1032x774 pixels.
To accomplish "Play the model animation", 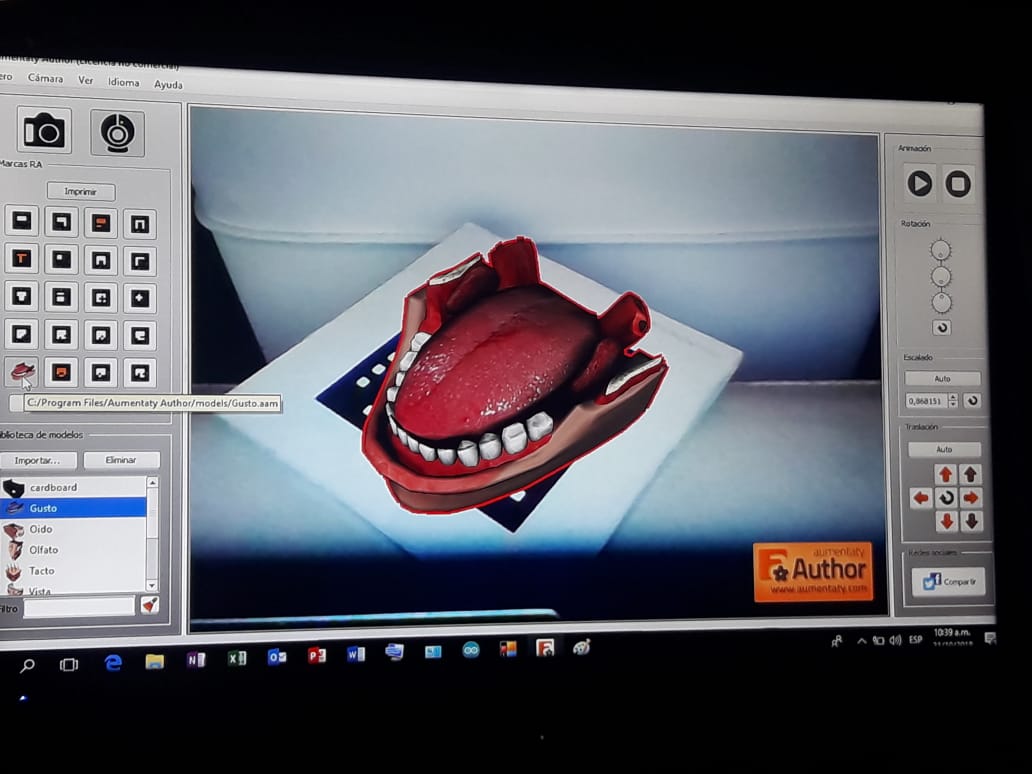I will [x=919, y=183].
